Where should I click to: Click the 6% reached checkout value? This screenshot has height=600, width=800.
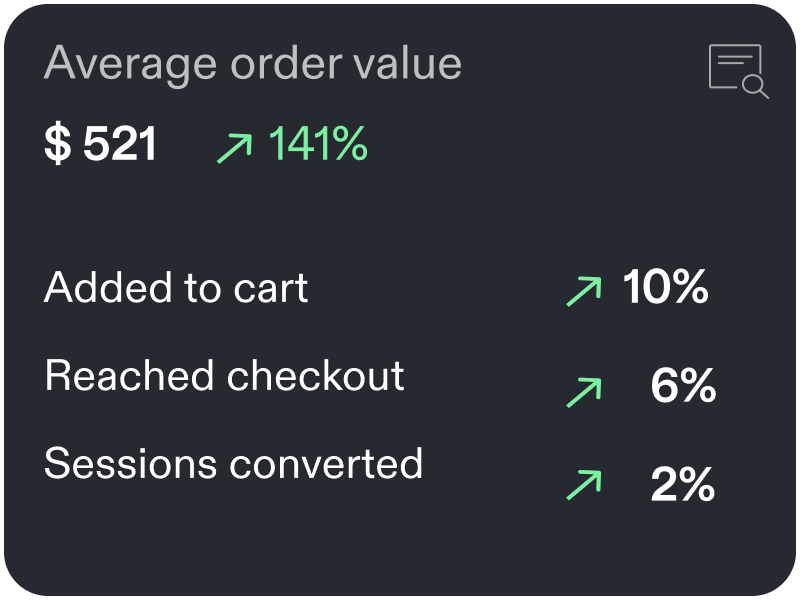pyautogui.click(x=683, y=385)
